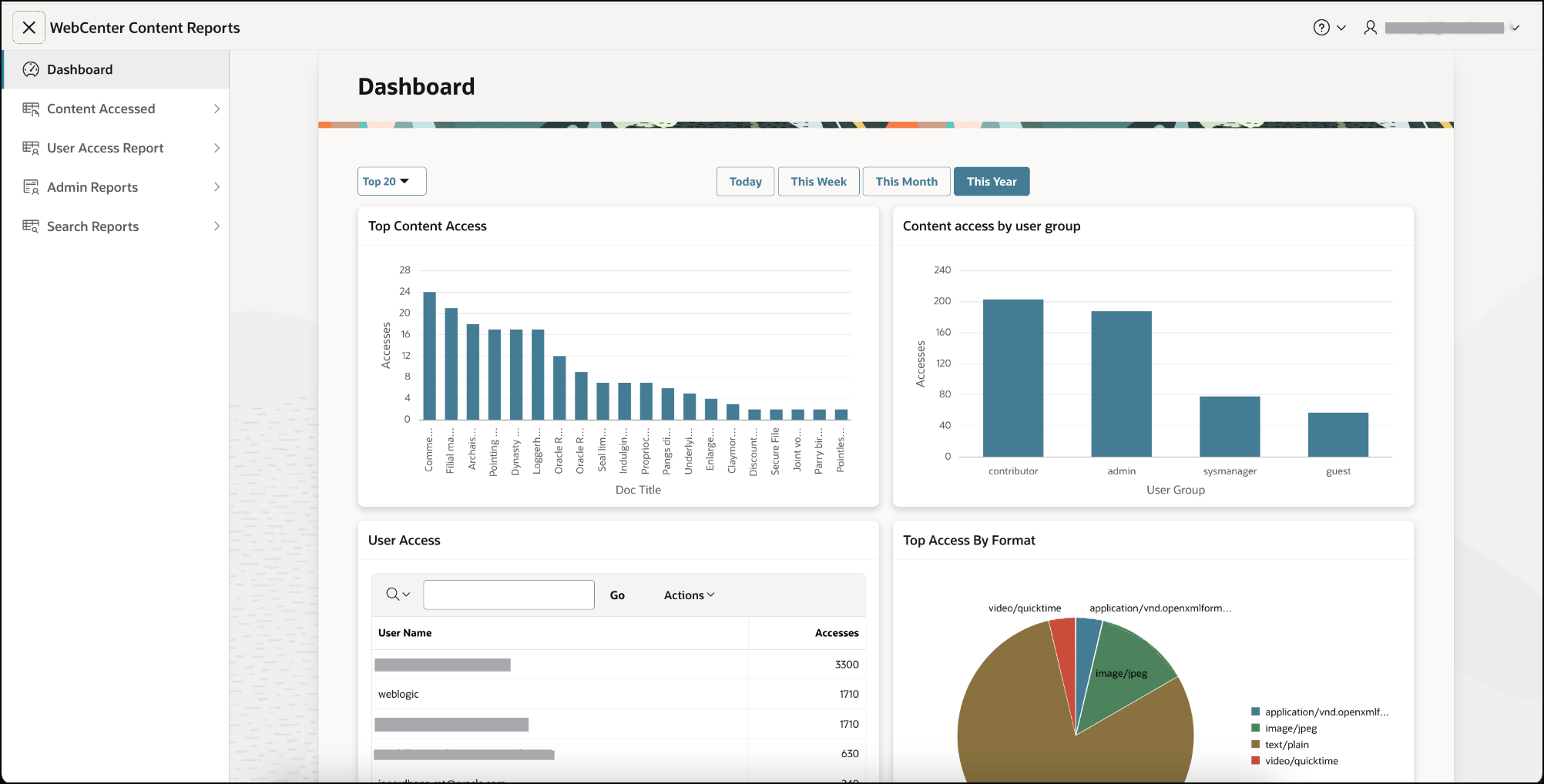Sort by User Name column header
Screen dimensions: 1544x784
click(404, 633)
